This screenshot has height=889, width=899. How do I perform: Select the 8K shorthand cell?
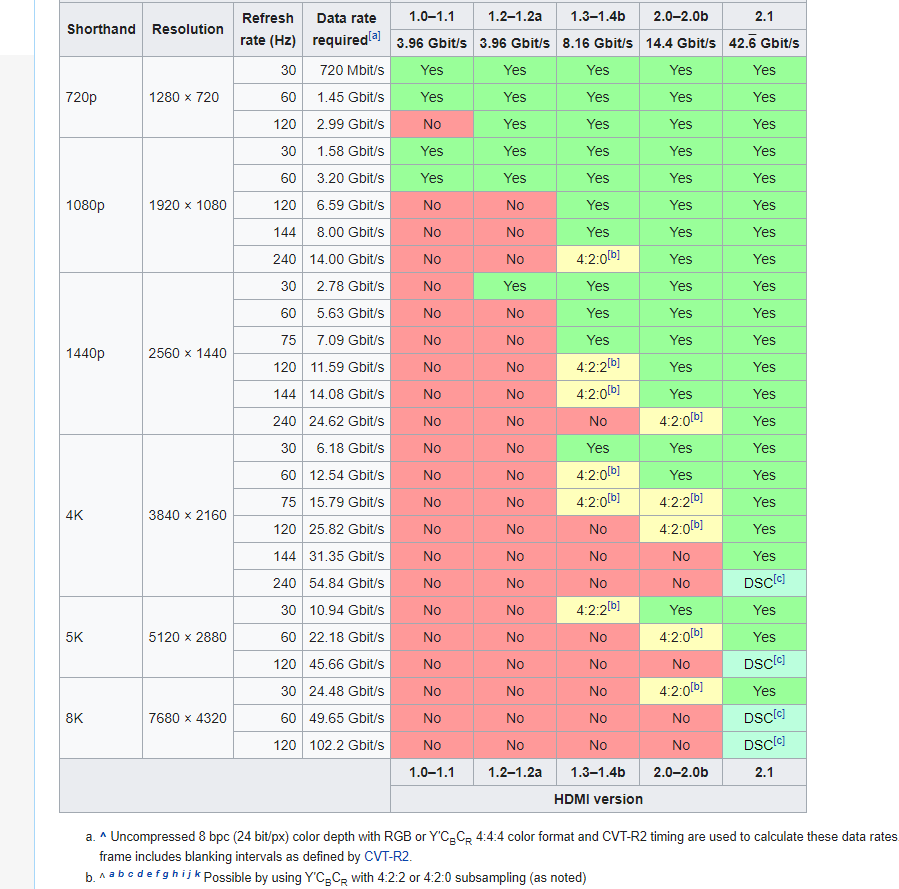pos(101,718)
